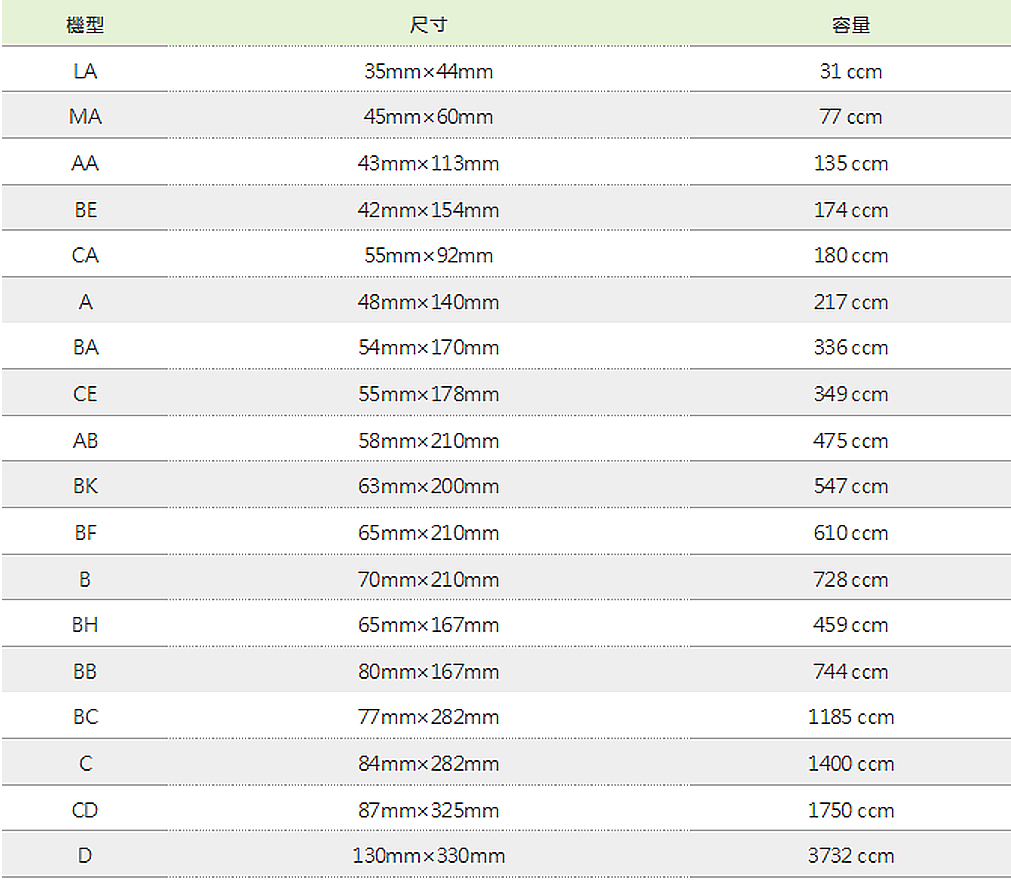Image resolution: width=1011 pixels, height=896 pixels.
Task: Click the 尺寸 column header
Action: click(428, 25)
